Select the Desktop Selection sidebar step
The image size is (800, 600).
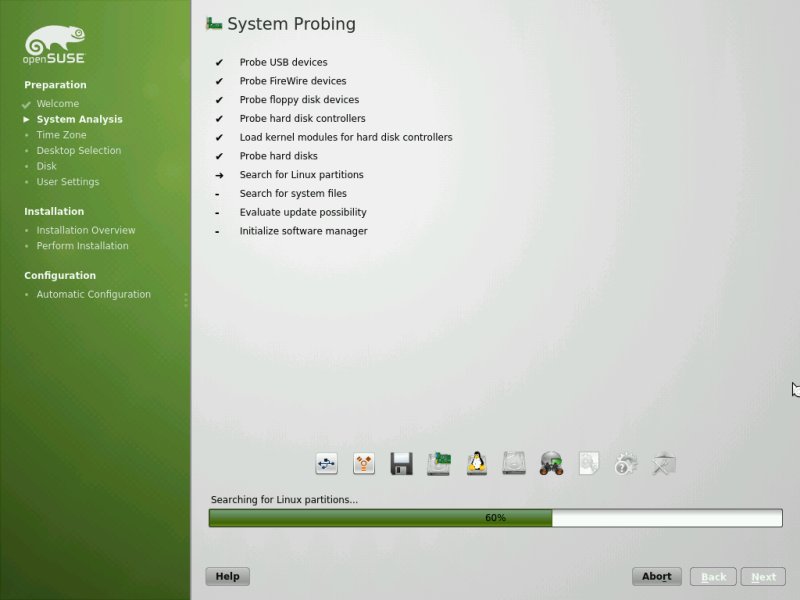click(79, 151)
